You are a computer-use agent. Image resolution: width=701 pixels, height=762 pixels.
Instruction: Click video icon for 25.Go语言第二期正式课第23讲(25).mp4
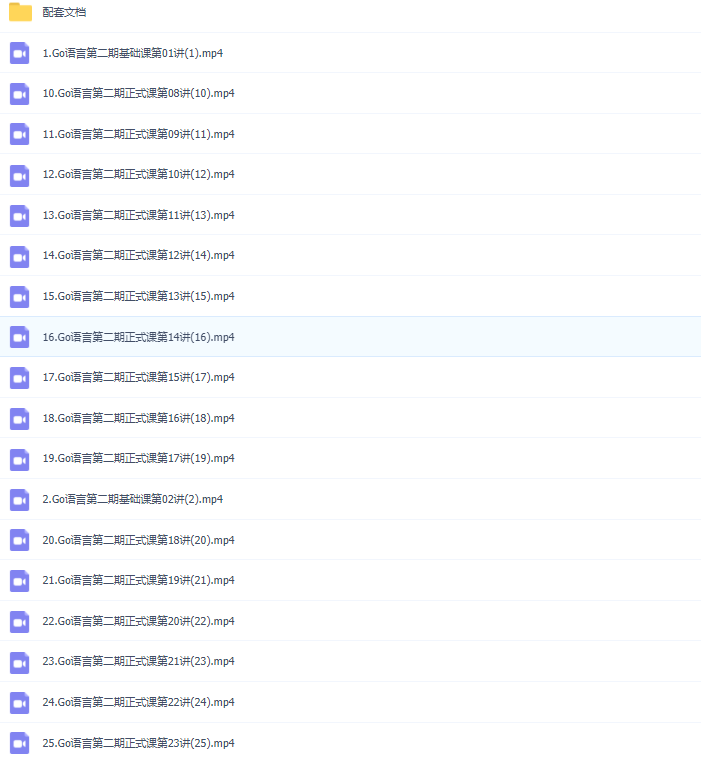click(19, 743)
